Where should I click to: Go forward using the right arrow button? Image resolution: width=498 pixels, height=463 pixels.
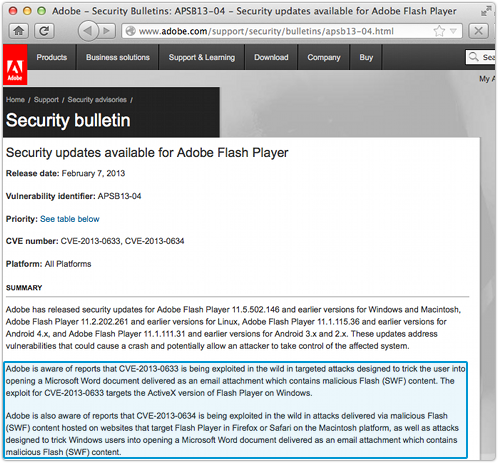click(107, 31)
